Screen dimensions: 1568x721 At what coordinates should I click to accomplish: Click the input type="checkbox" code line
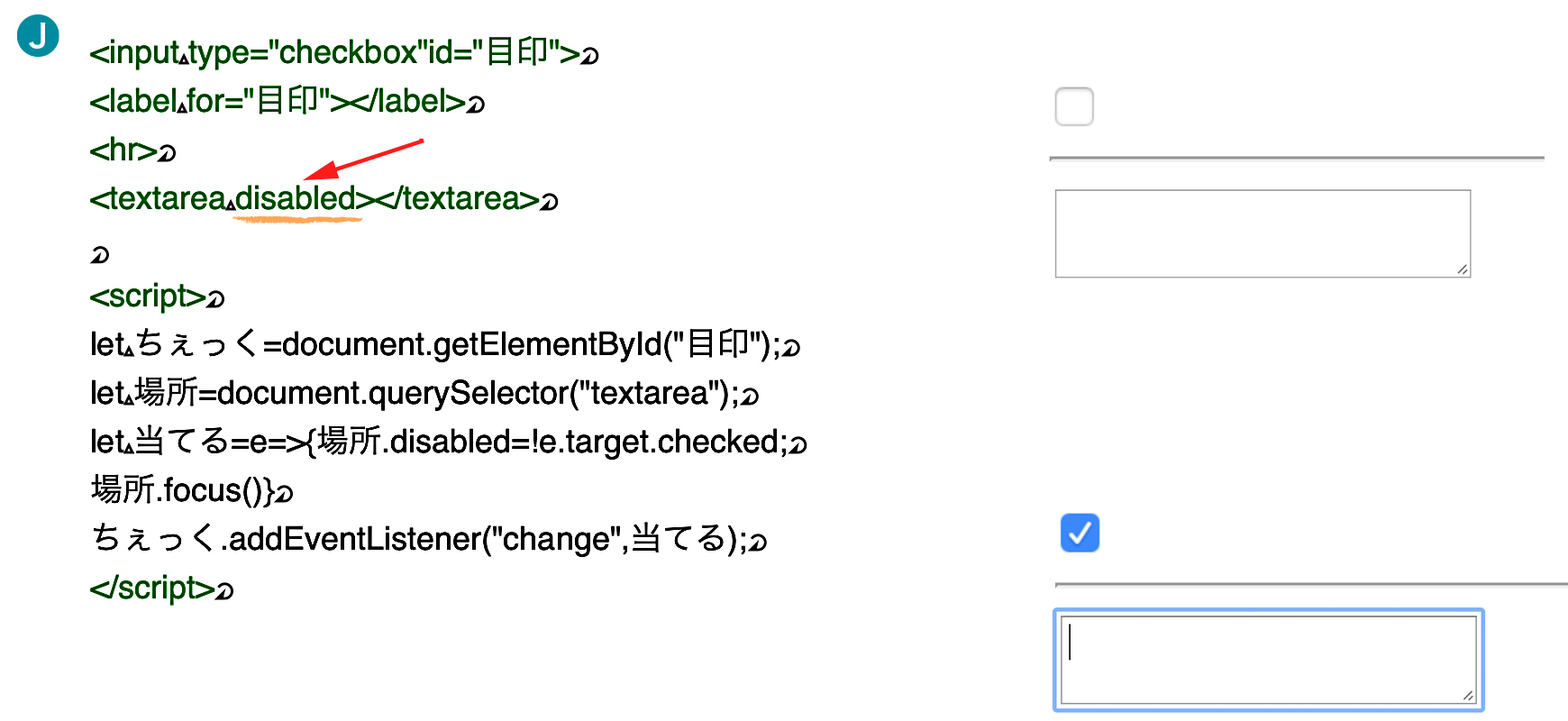[343, 52]
